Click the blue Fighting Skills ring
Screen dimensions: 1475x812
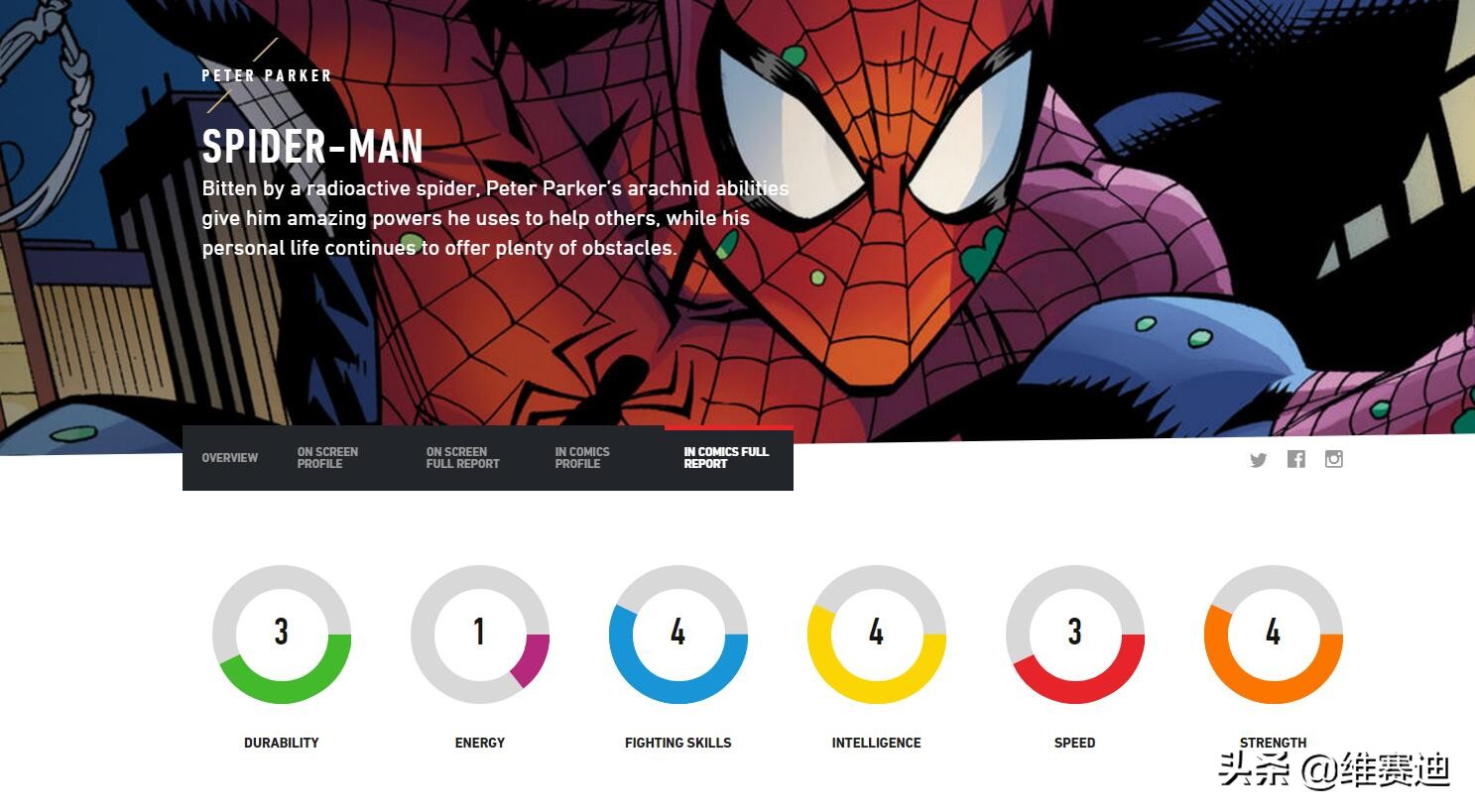[x=678, y=635]
